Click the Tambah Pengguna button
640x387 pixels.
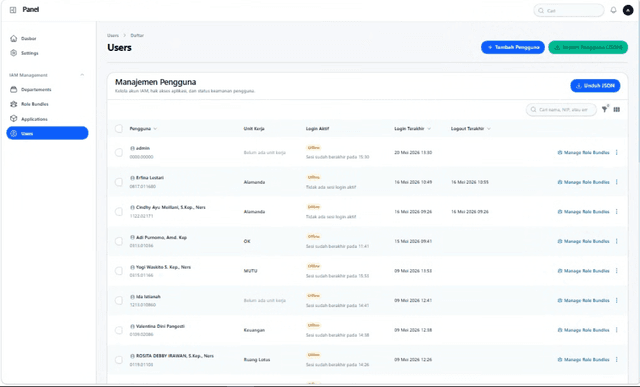[x=513, y=47]
